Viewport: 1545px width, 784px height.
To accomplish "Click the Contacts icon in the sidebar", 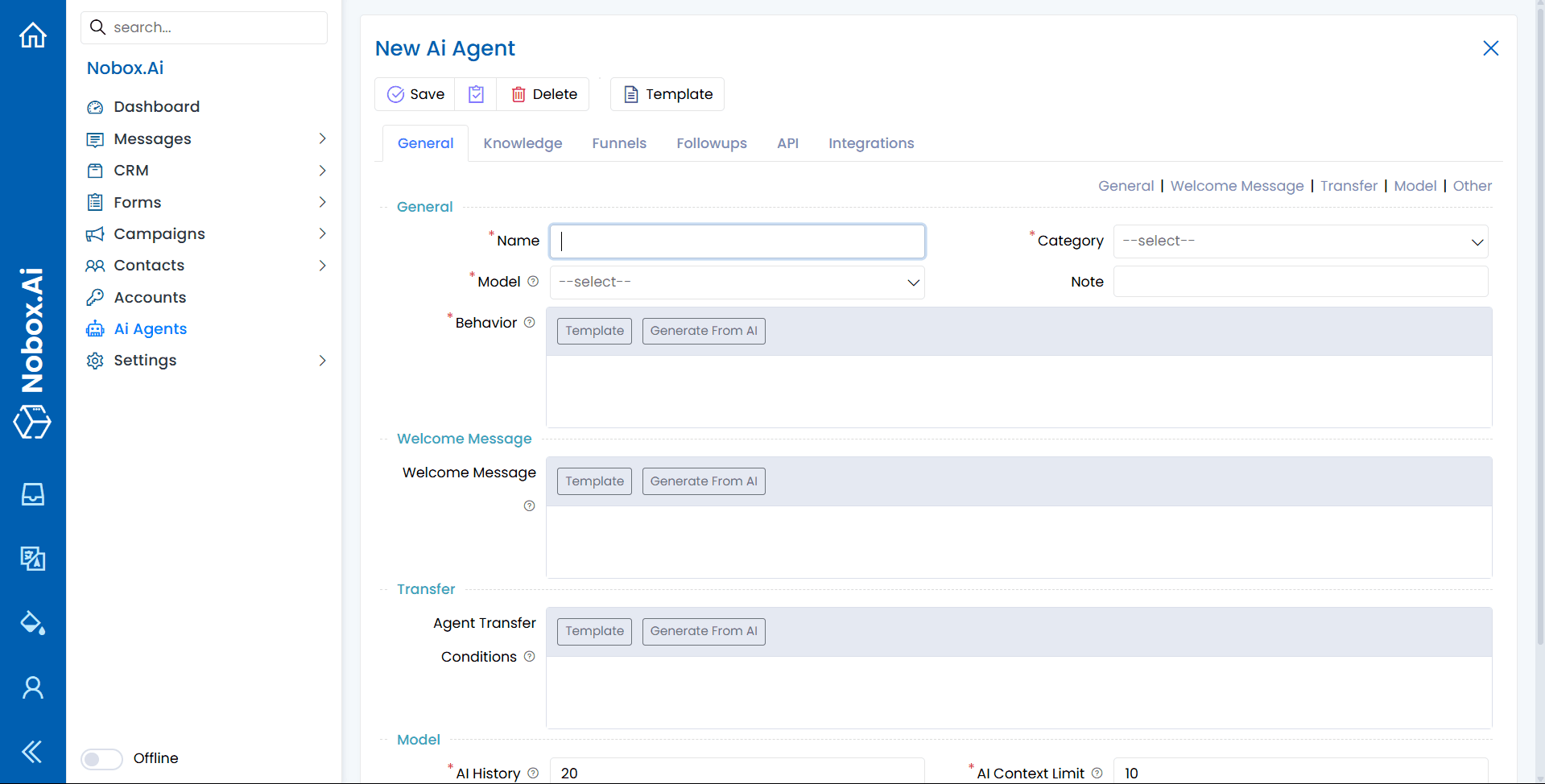I will pos(95,265).
